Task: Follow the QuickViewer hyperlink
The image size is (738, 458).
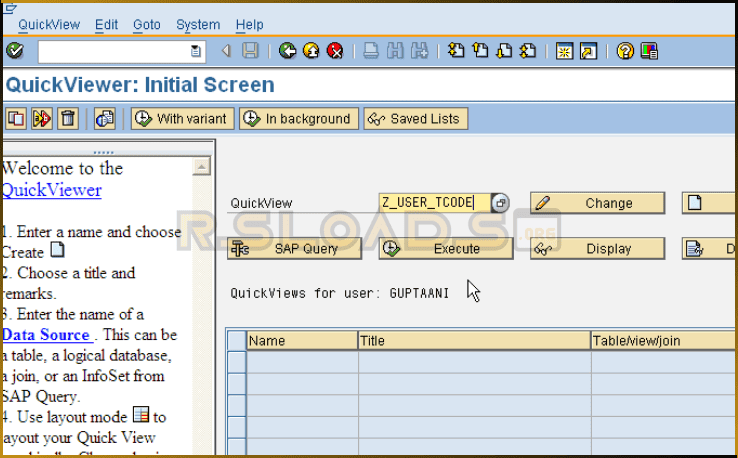Action: (51, 190)
